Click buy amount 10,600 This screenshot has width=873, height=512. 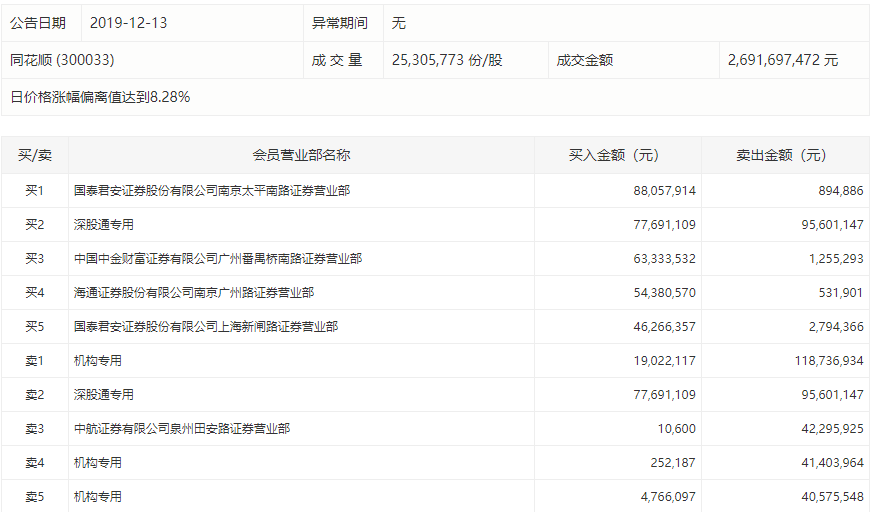[x=676, y=429]
